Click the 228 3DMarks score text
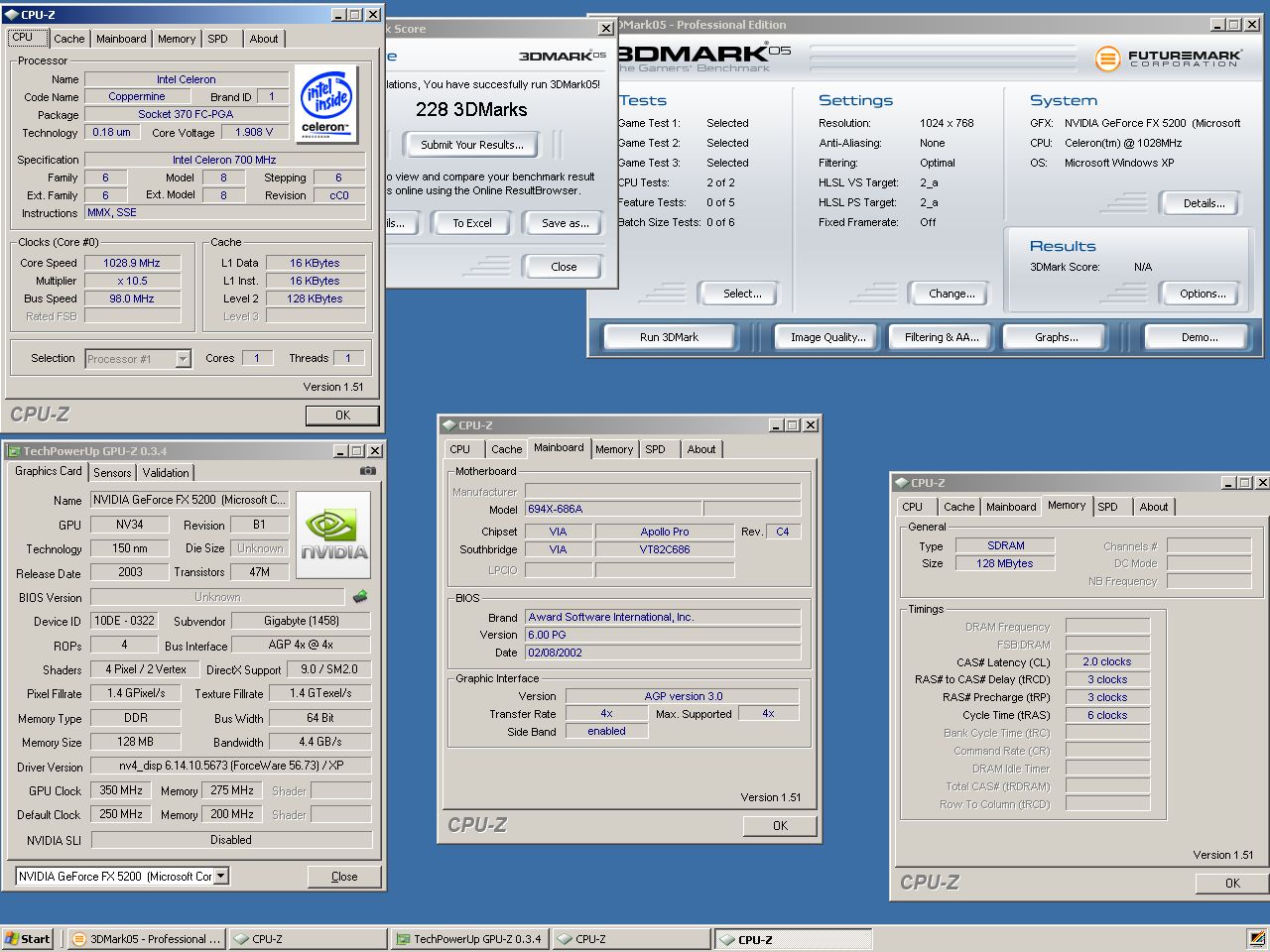Viewport: 1270px width, 952px height. 471,109
